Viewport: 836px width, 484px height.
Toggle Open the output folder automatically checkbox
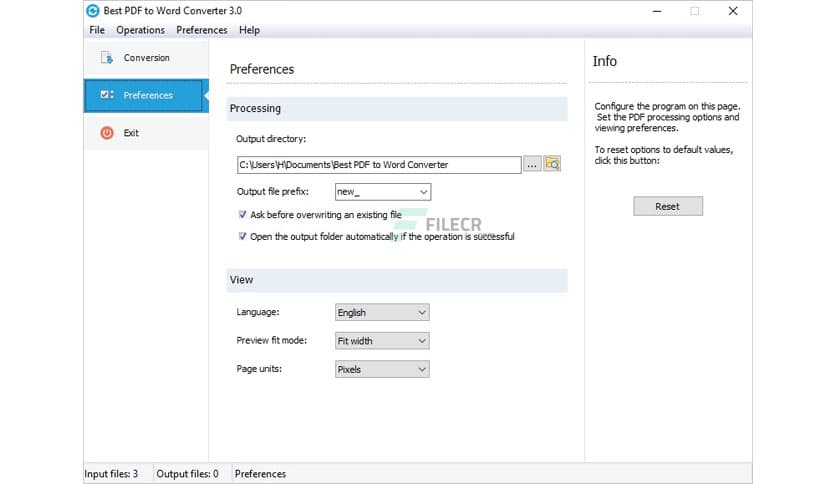coord(243,236)
